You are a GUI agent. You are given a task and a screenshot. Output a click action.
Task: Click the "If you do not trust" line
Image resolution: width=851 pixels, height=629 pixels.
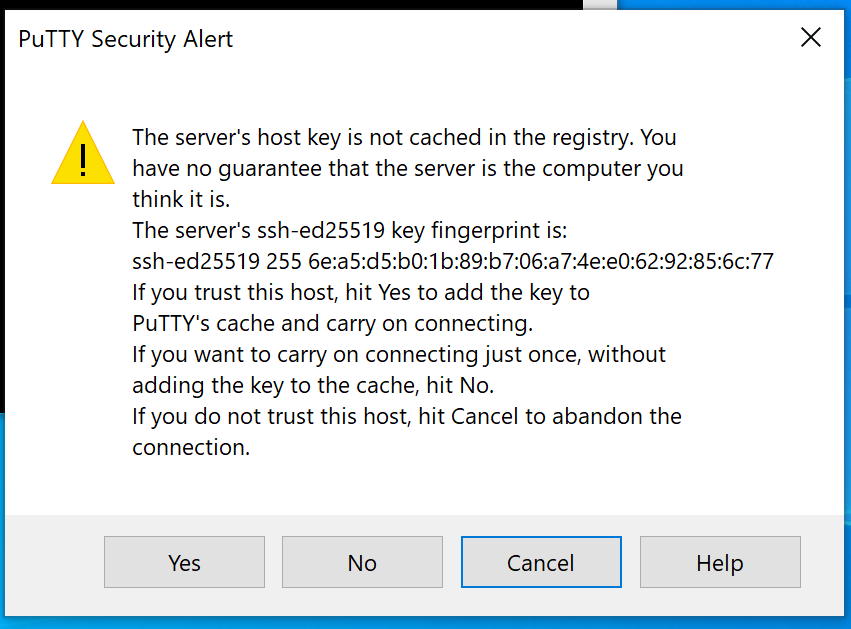point(406,417)
